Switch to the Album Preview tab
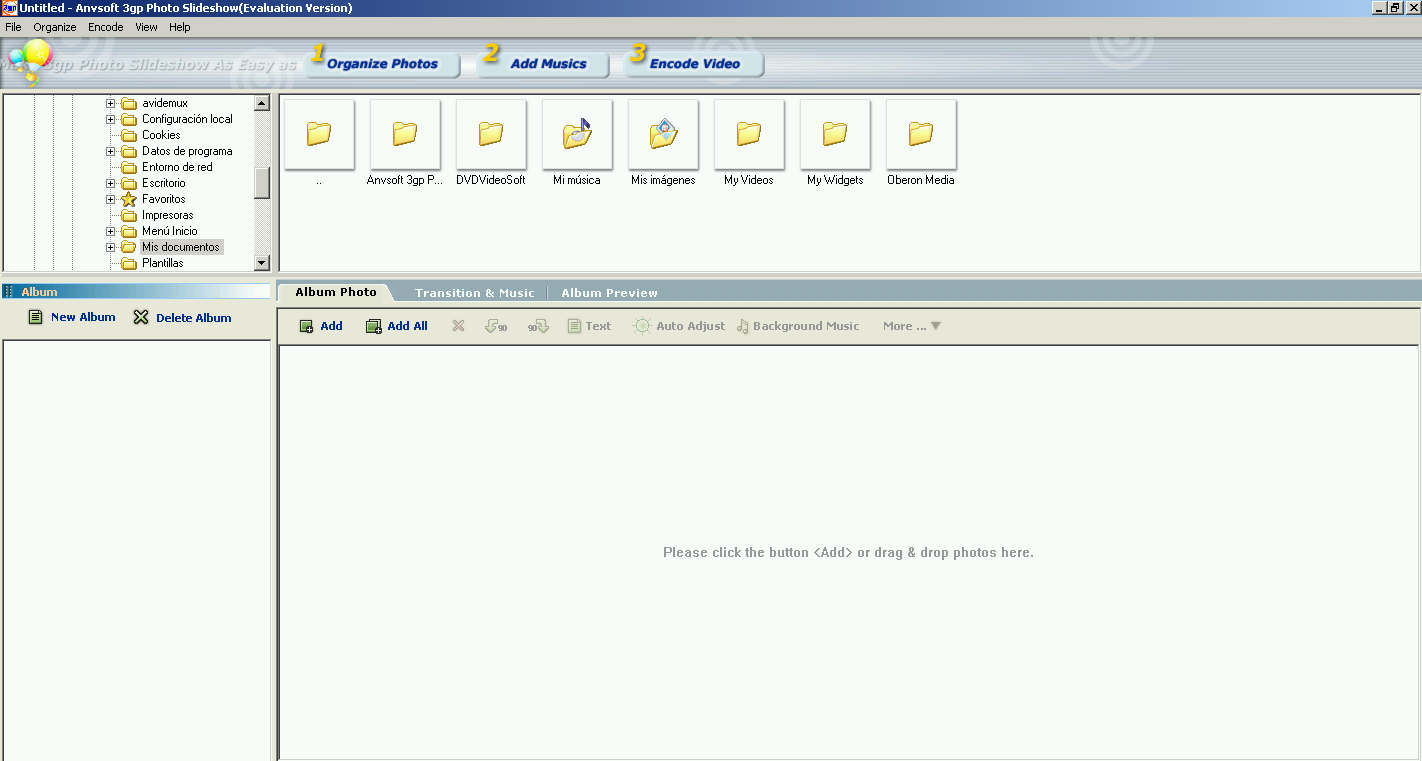 click(609, 293)
